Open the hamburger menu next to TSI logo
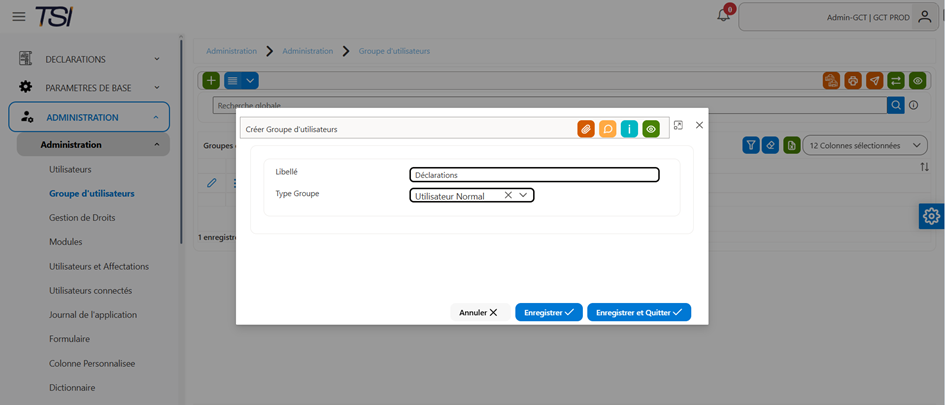 19,16
